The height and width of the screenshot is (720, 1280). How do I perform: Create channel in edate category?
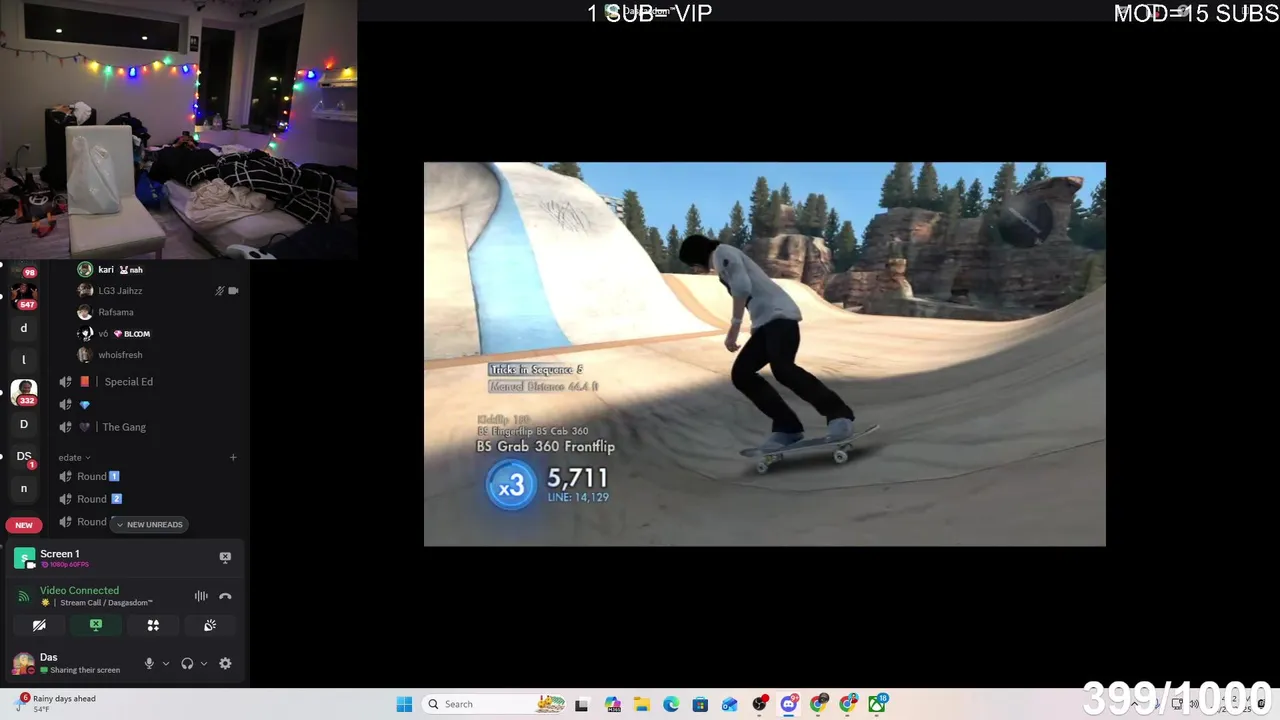pyautogui.click(x=233, y=457)
